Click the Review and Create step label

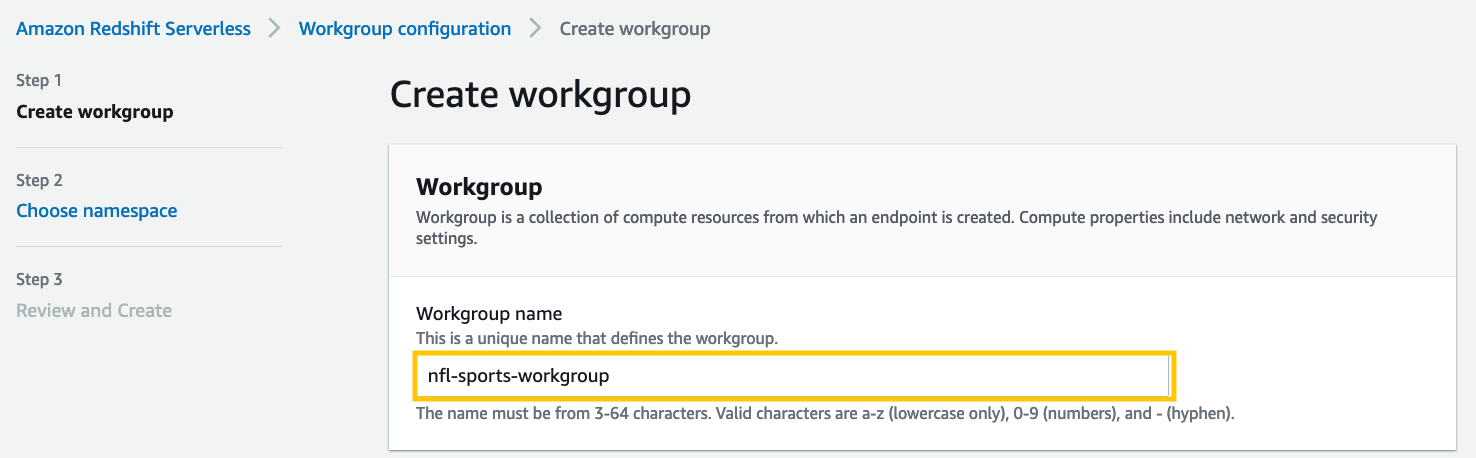coord(94,310)
